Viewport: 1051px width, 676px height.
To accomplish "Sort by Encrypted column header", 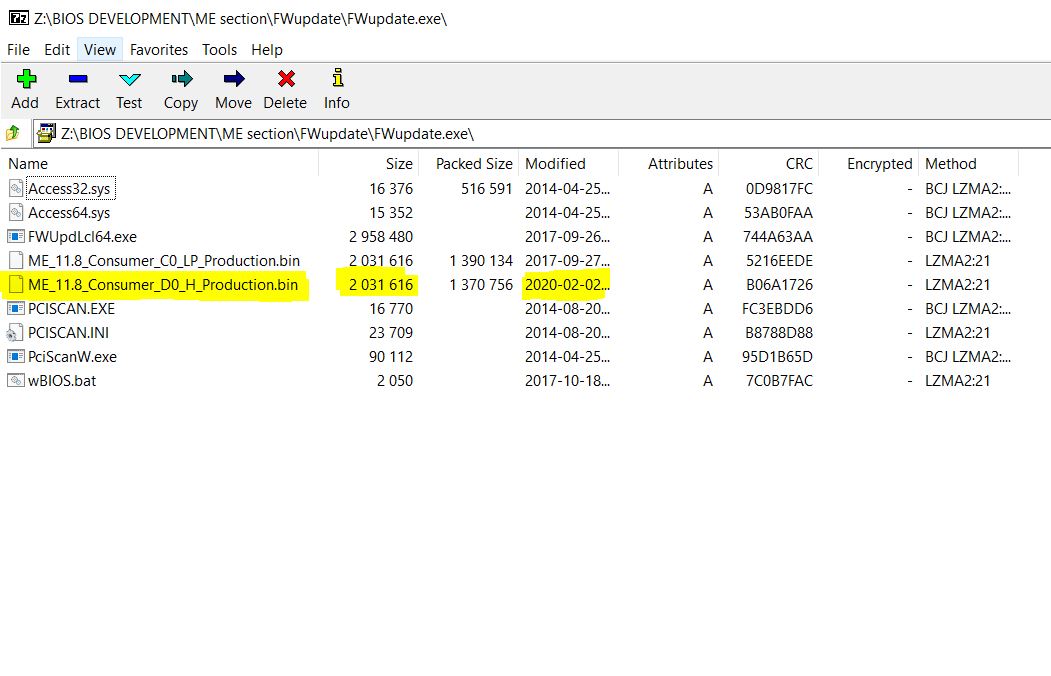I will (x=869, y=163).
